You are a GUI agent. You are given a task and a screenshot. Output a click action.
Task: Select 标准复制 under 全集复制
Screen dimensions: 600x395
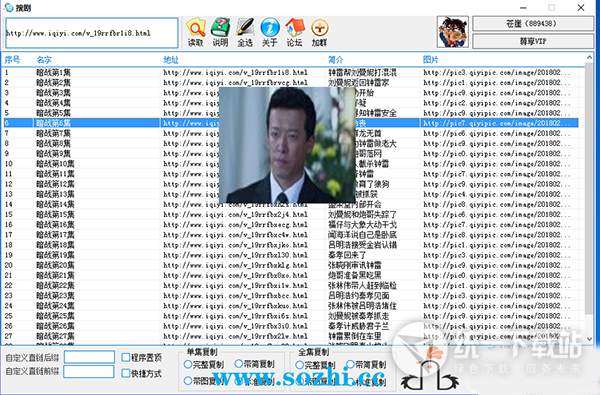pos(350,381)
